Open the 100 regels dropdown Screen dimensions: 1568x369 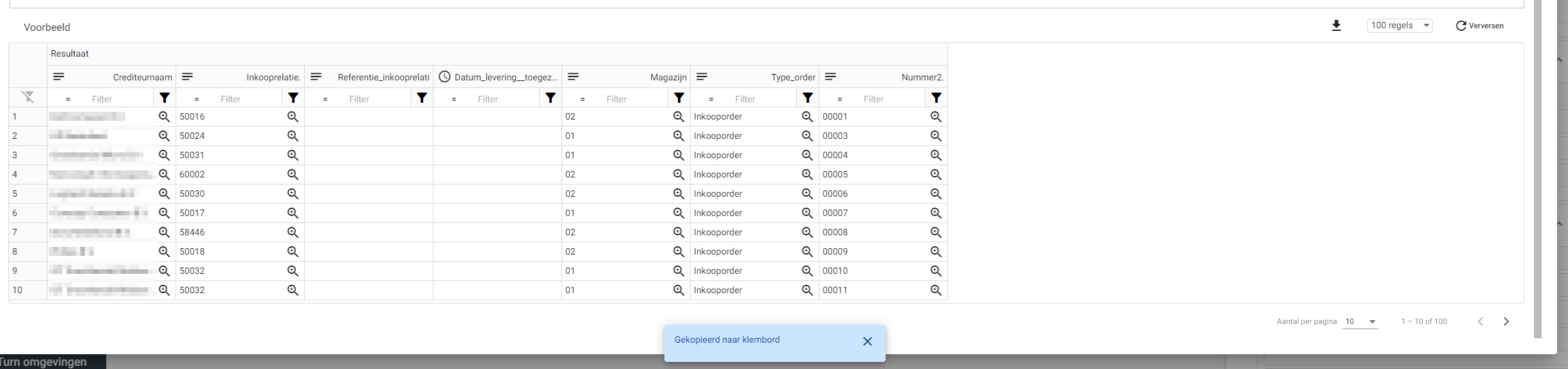(1399, 26)
